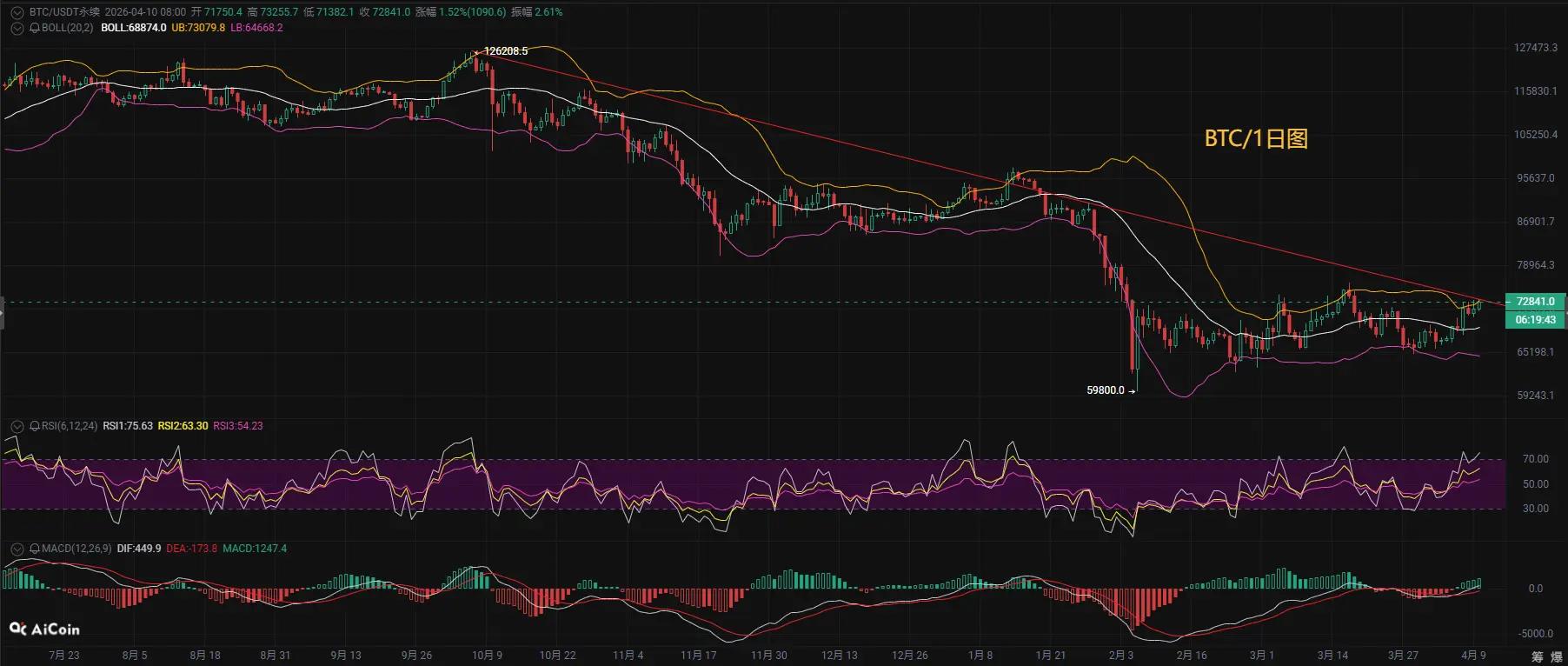Click the BTC/1日图 chart annotation
This screenshot has height=666, width=1568.
click(1256, 138)
